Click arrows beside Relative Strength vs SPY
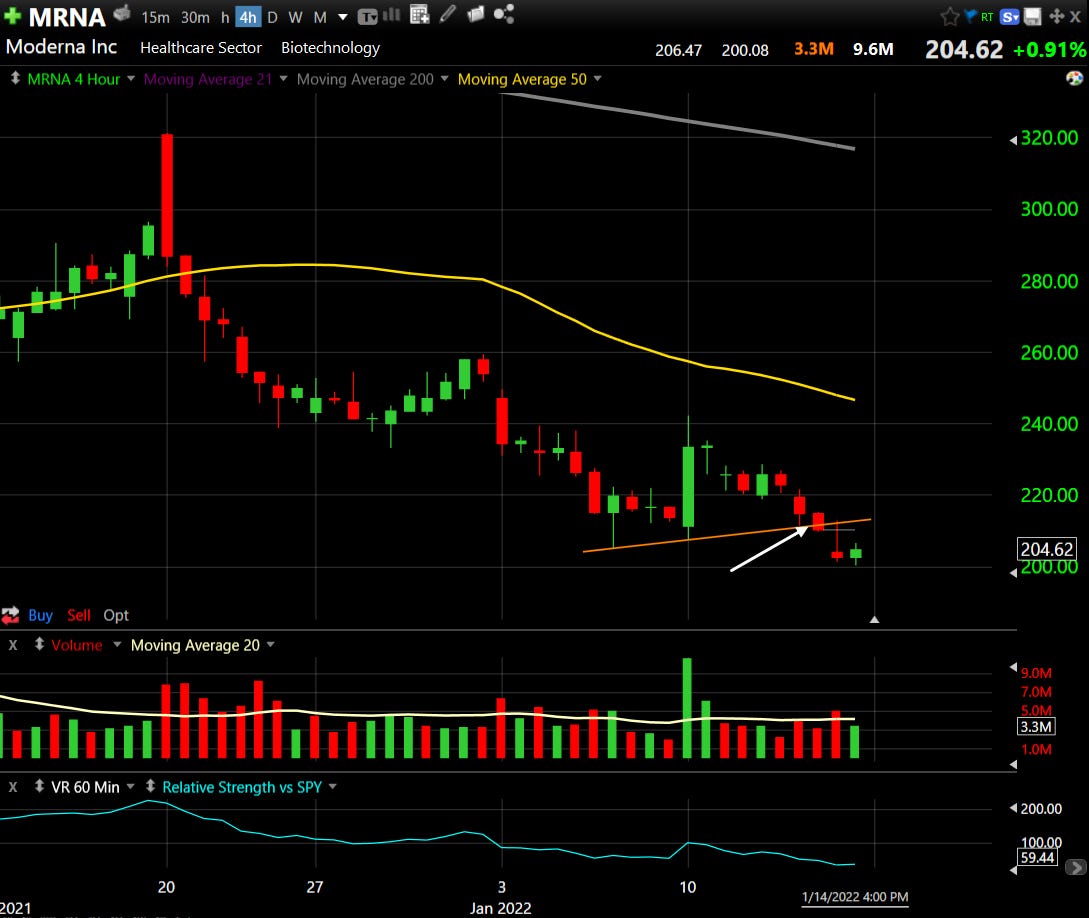Screen dimensions: 1089x918 pyautogui.click(x=150, y=786)
